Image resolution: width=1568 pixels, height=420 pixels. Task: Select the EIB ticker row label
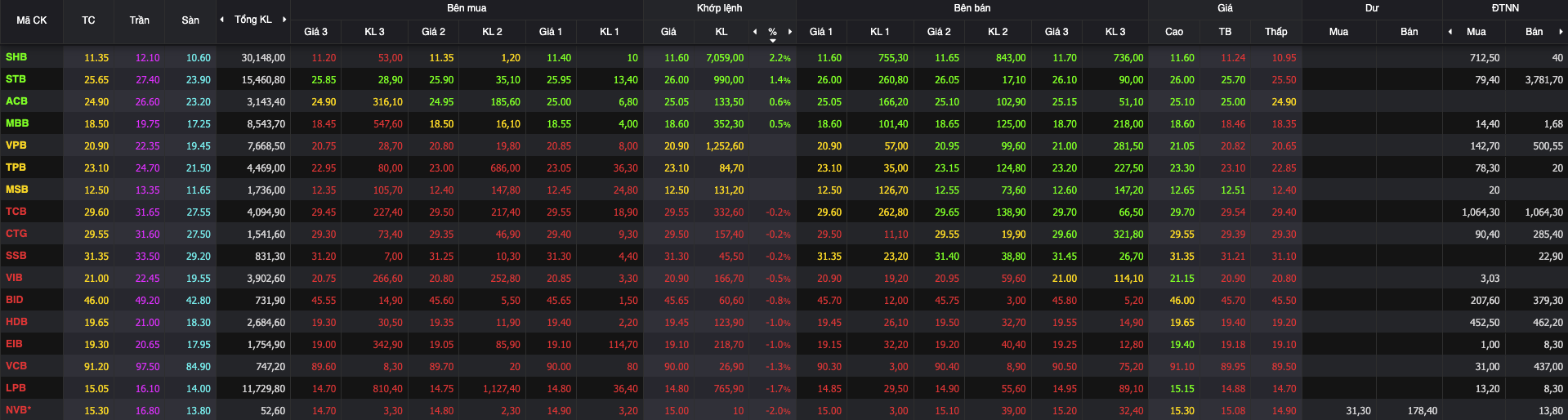[14, 344]
